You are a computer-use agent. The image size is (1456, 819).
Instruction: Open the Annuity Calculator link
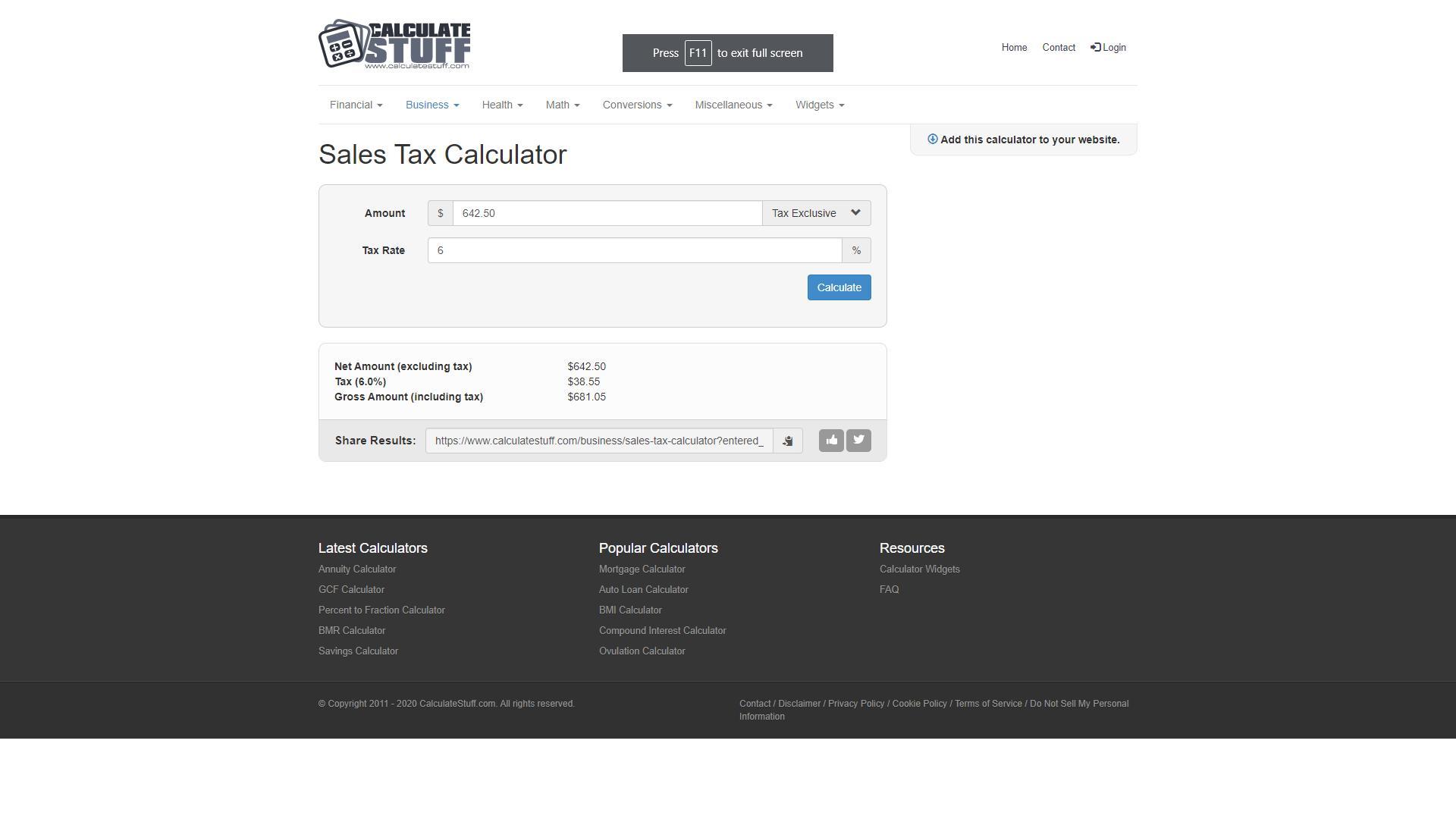click(x=356, y=570)
